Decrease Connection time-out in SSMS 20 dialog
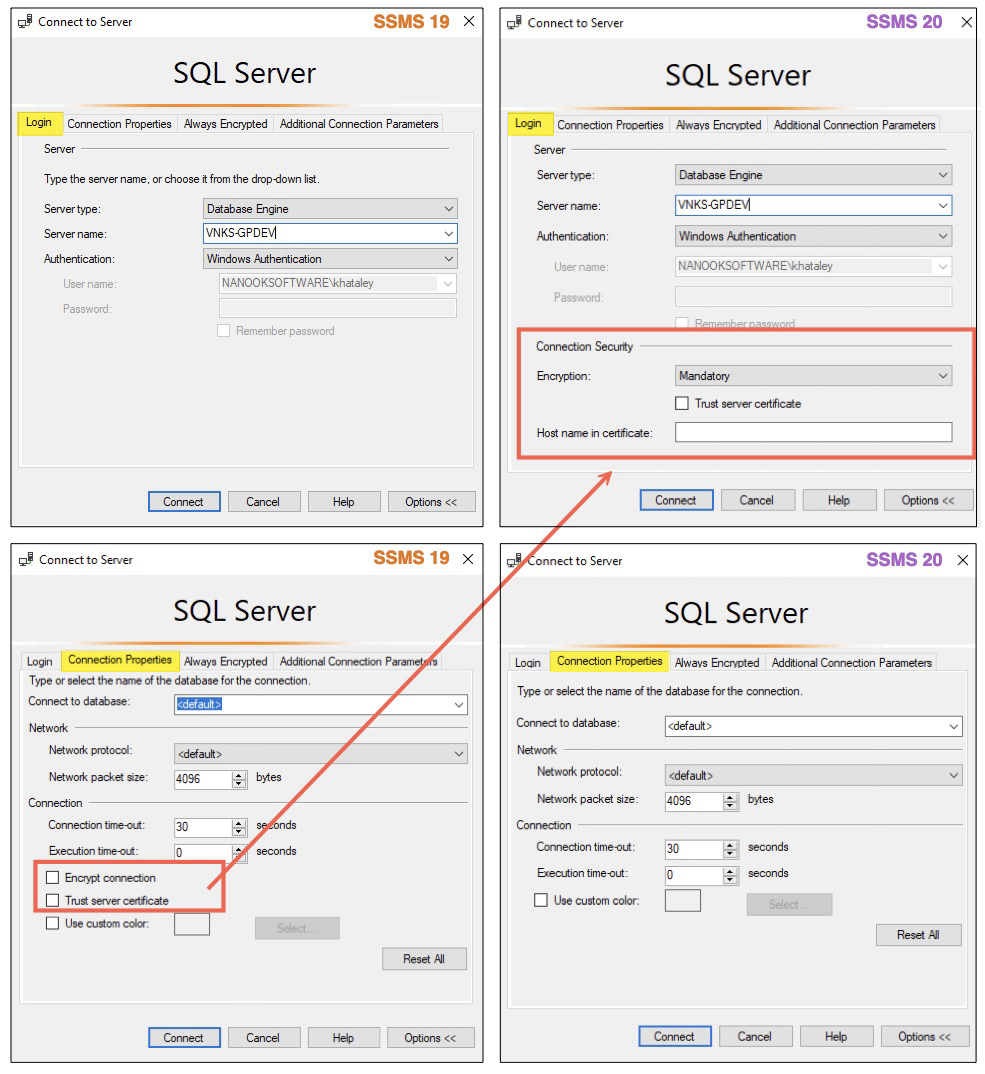Screen dimensions: 985x1074 (x=730, y=853)
